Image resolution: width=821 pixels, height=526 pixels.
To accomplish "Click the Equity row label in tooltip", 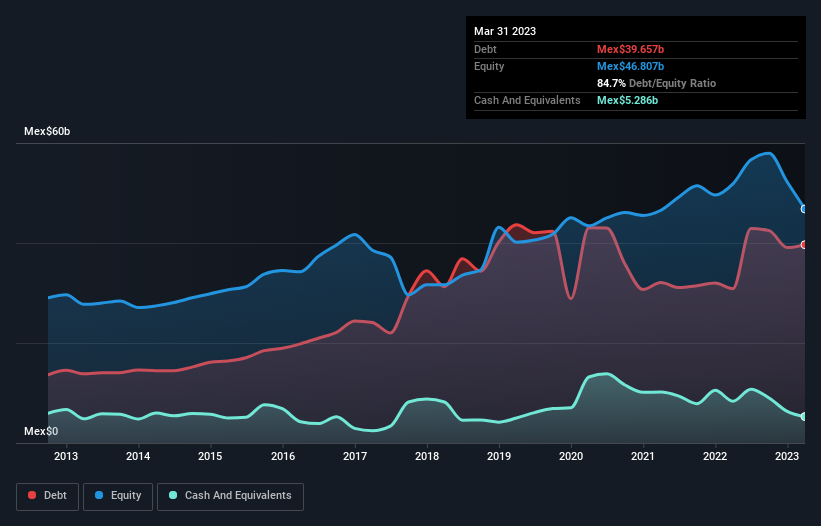I will [489, 66].
